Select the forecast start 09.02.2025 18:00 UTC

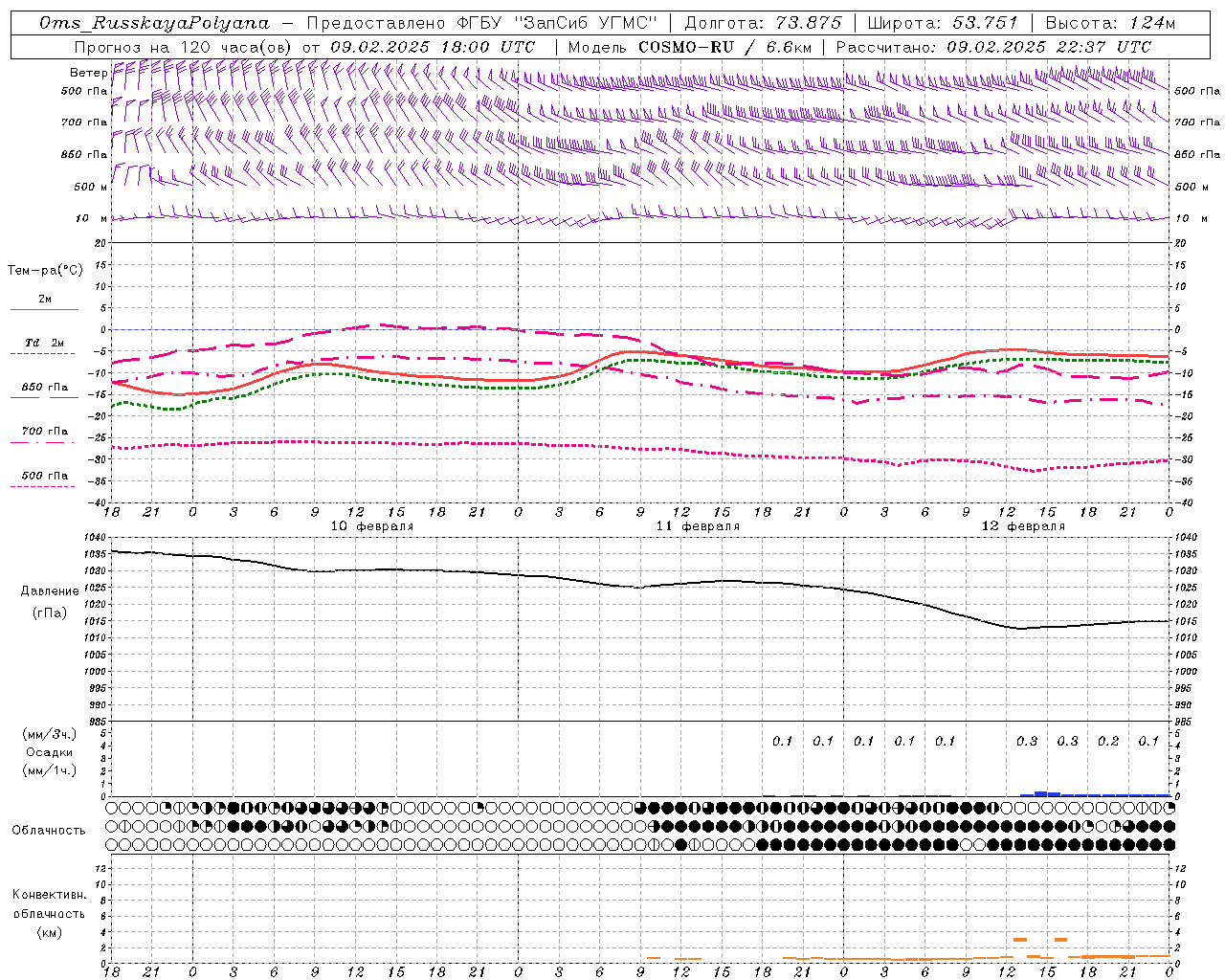click(433, 47)
